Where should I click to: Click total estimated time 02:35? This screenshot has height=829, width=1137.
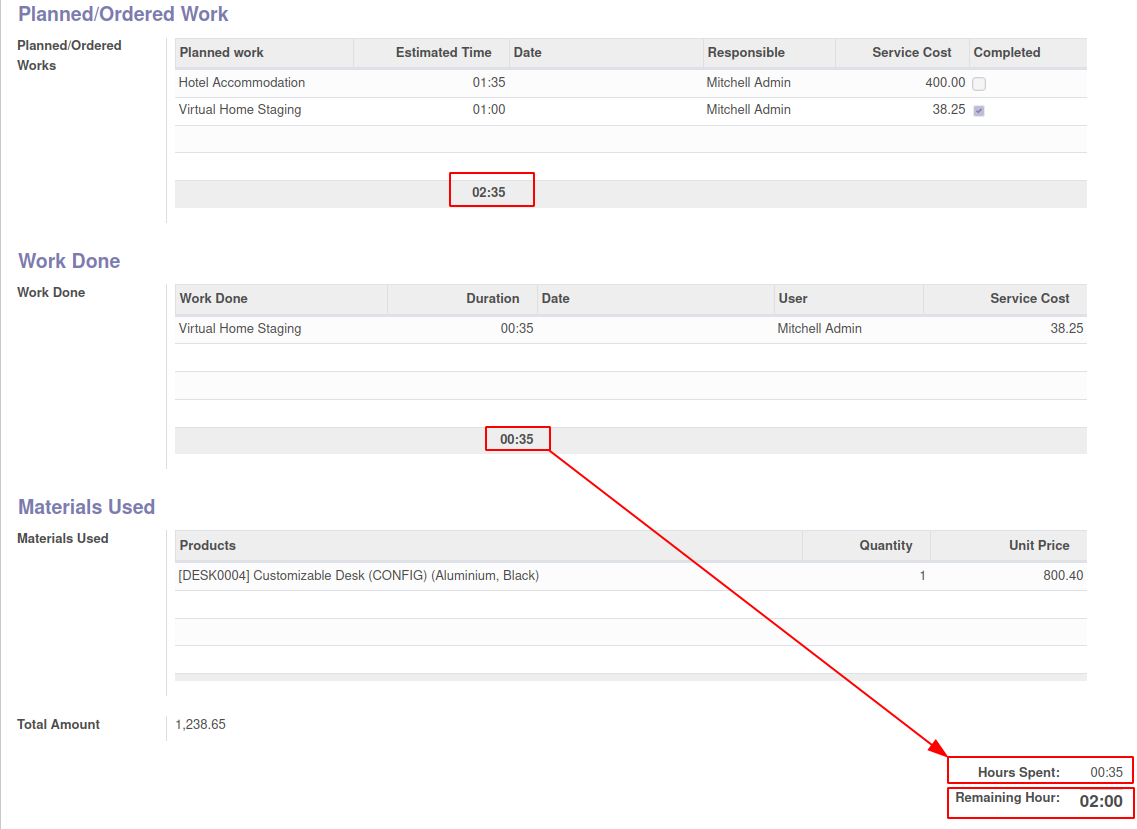coord(489,192)
